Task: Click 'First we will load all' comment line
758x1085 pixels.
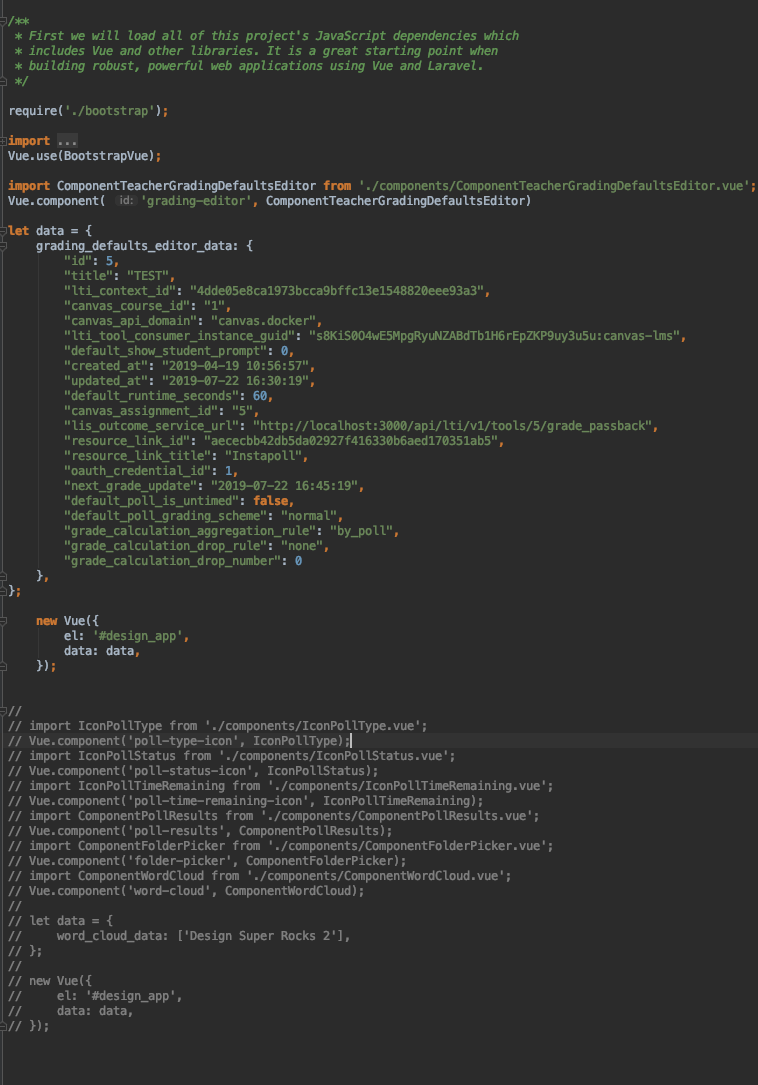Action: pos(267,36)
